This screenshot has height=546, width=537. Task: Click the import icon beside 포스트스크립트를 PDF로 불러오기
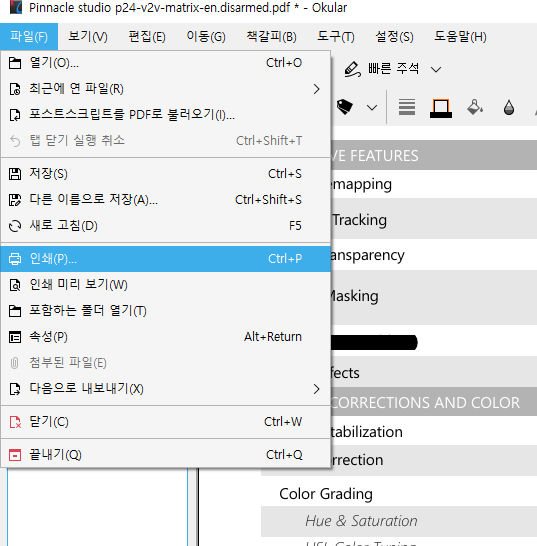[15, 115]
